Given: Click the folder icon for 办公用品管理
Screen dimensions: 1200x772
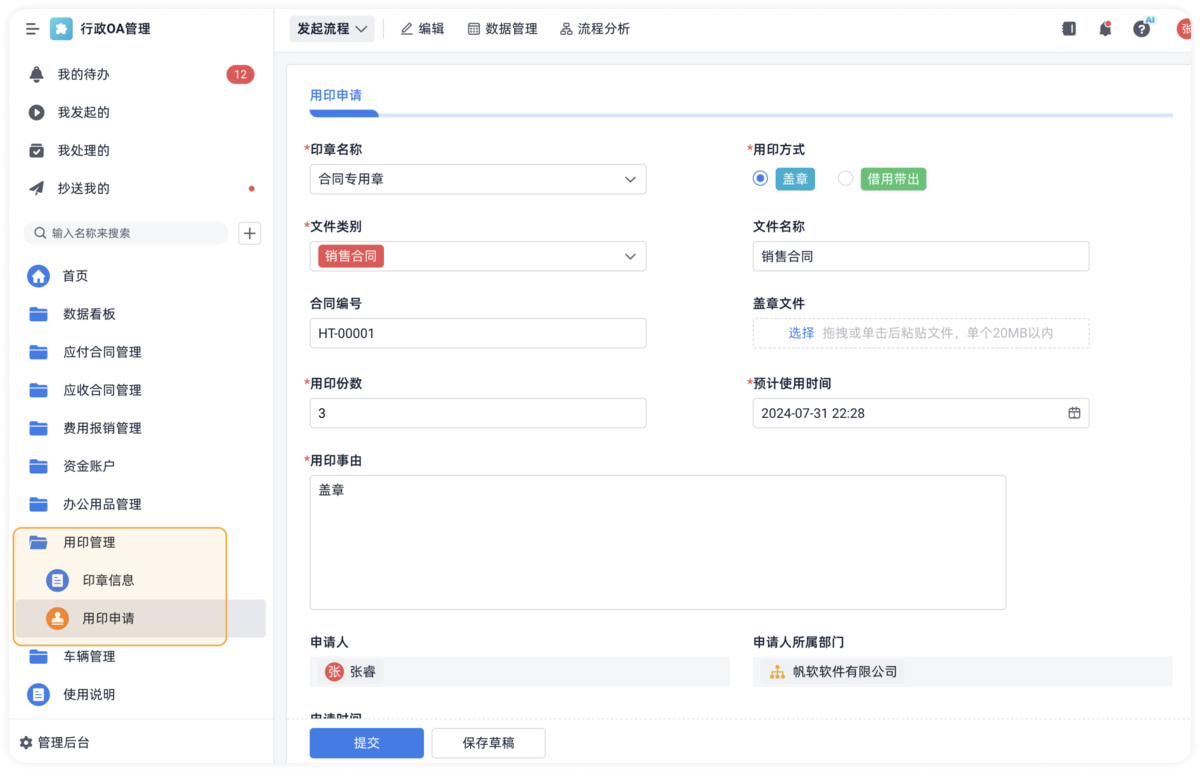Looking at the screenshot, I should pos(38,504).
